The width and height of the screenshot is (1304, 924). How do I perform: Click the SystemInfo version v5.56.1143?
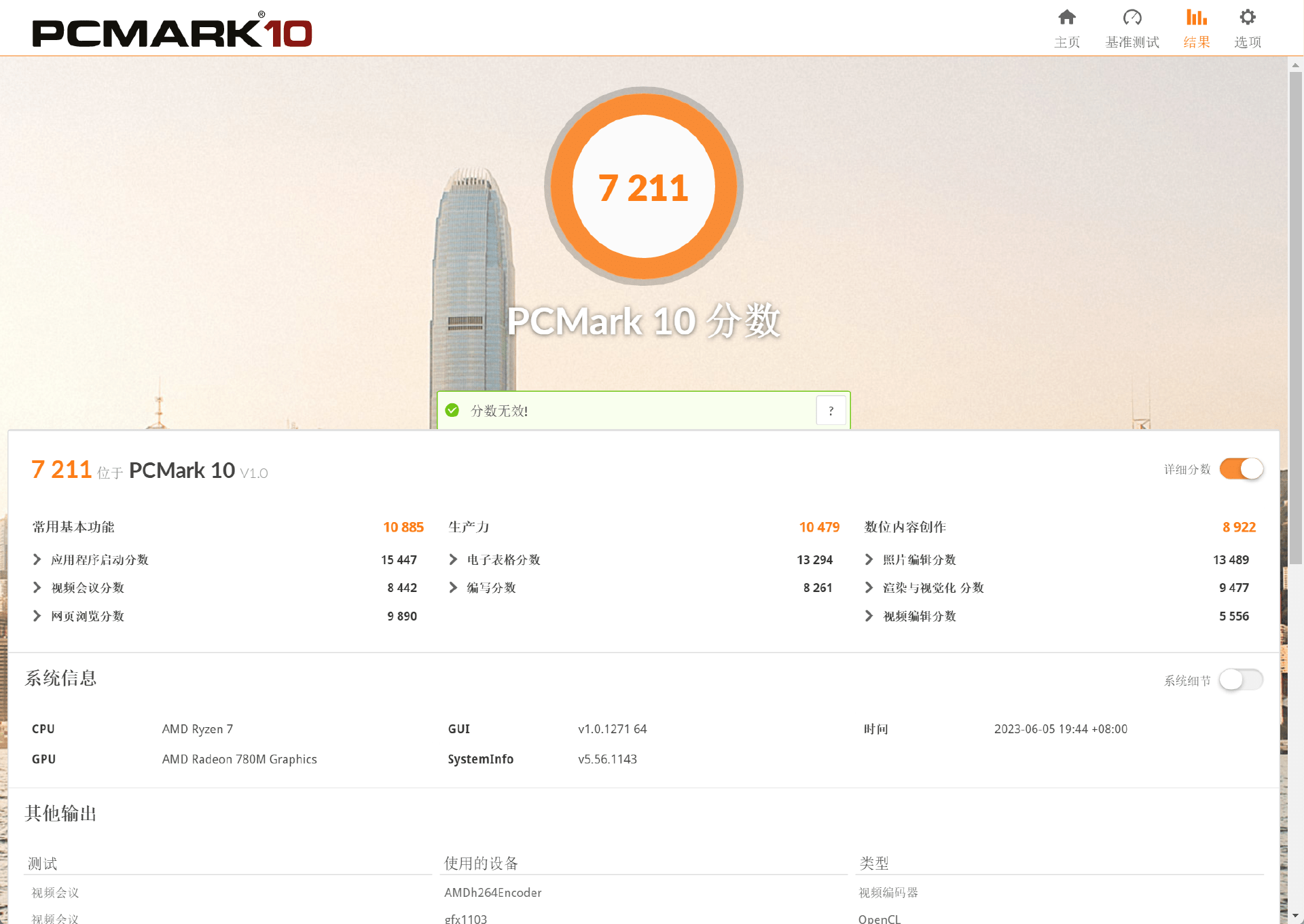coord(607,759)
